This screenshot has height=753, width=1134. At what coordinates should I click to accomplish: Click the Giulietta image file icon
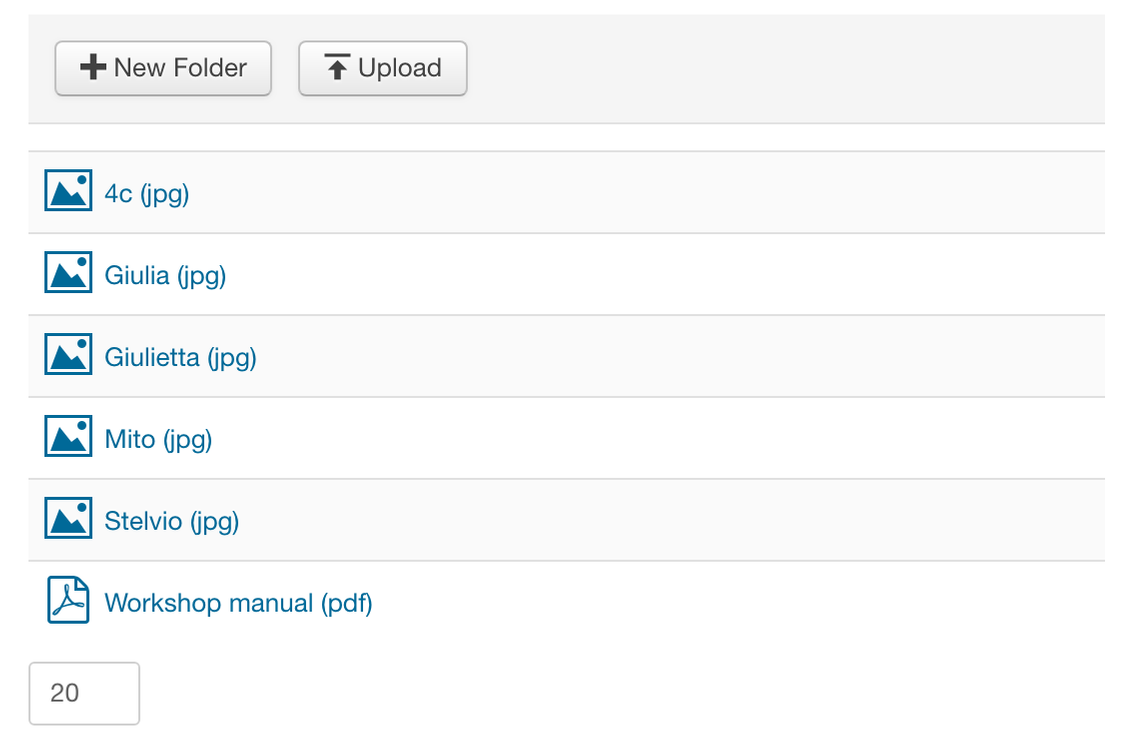coord(68,354)
